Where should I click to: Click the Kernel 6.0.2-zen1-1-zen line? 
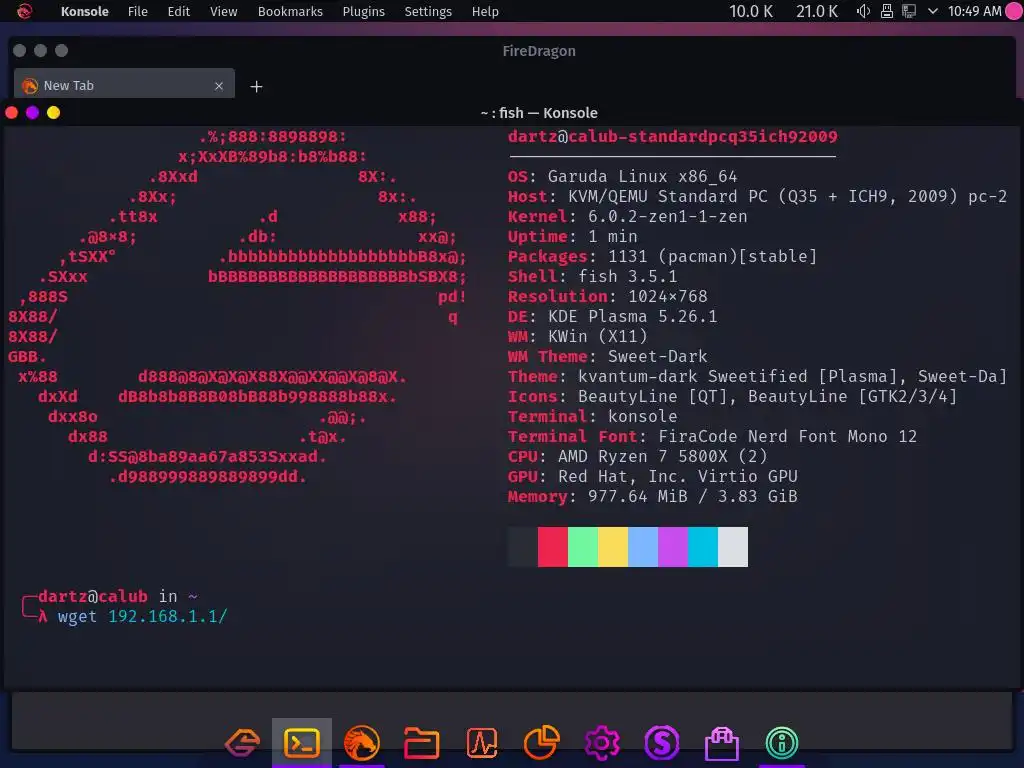(x=628, y=217)
